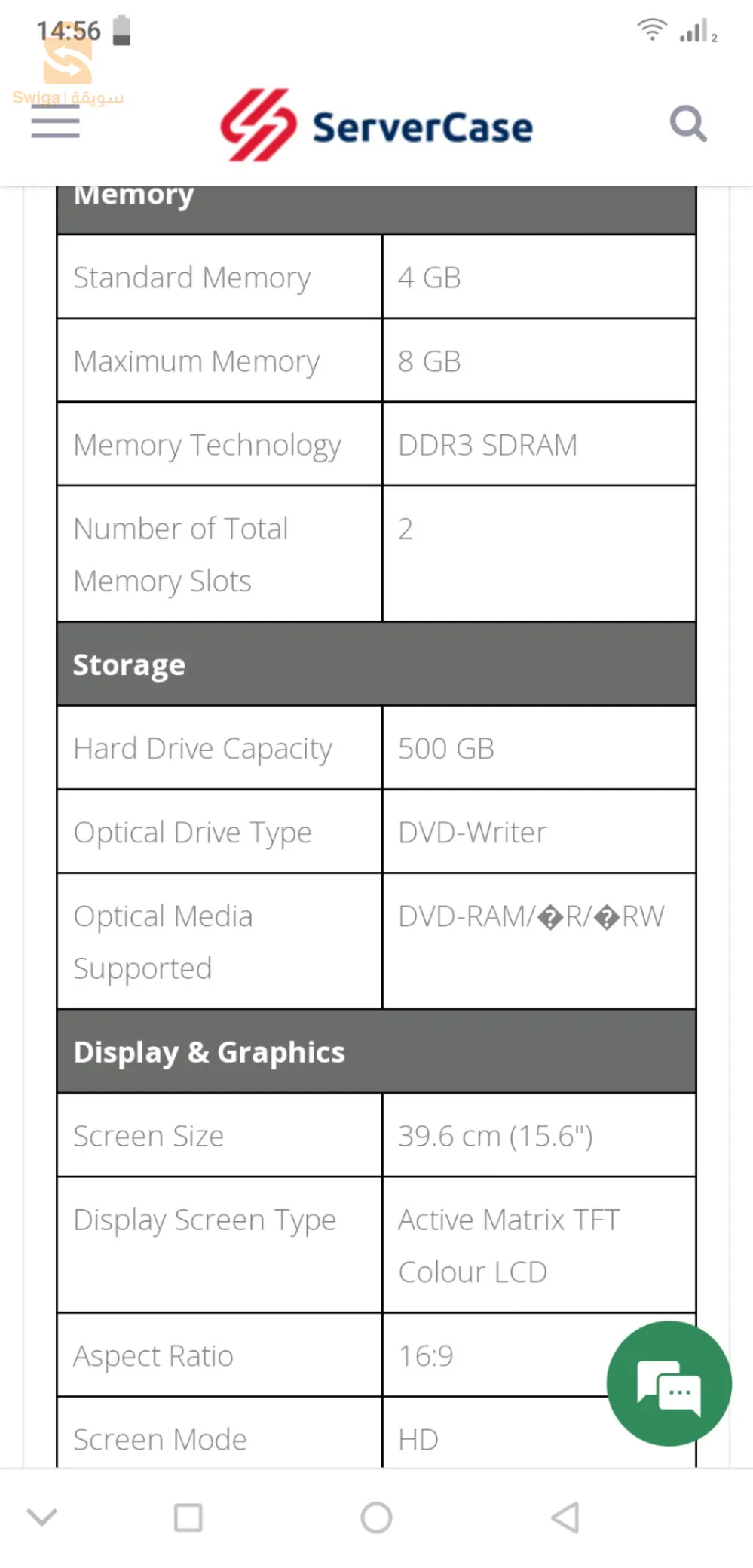Tap the clock showing 14:56
Viewport: 753px width, 1568px height.
(68, 30)
